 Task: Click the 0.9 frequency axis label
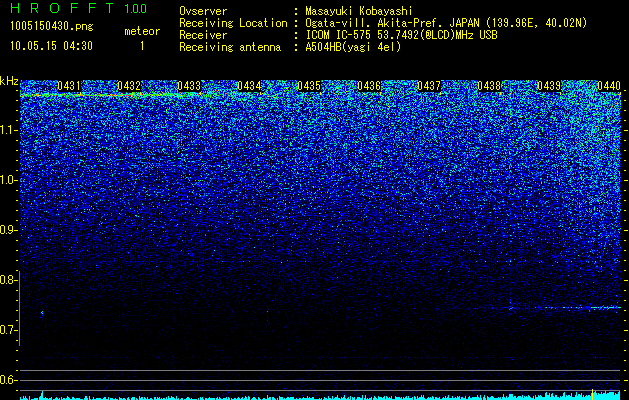coord(8,230)
